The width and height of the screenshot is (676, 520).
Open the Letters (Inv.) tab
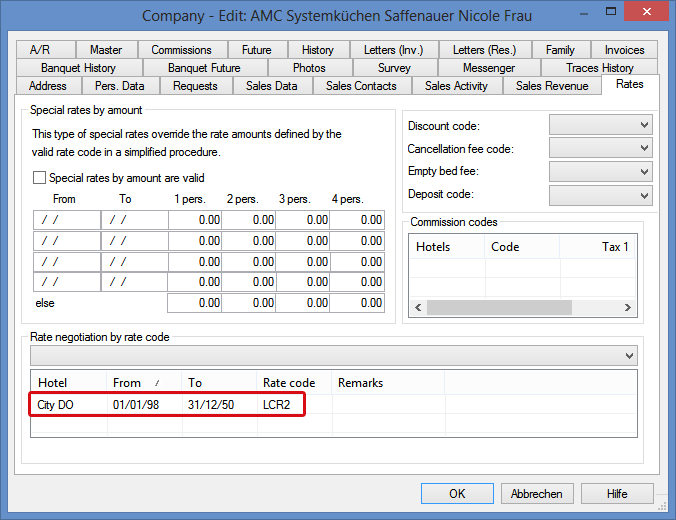pyautogui.click(x=394, y=50)
